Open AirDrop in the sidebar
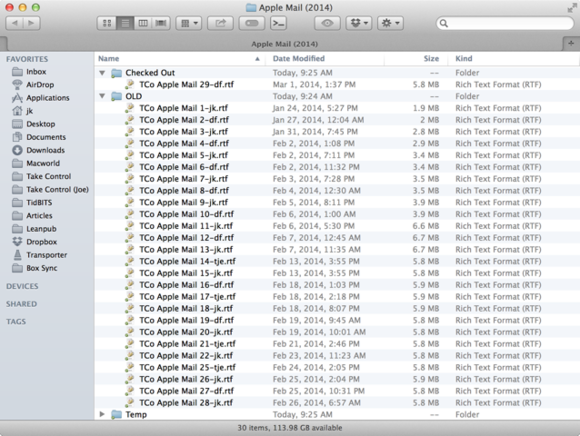Image resolution: width=580 pixels, height=436 pixels. (x=40, y=85)
